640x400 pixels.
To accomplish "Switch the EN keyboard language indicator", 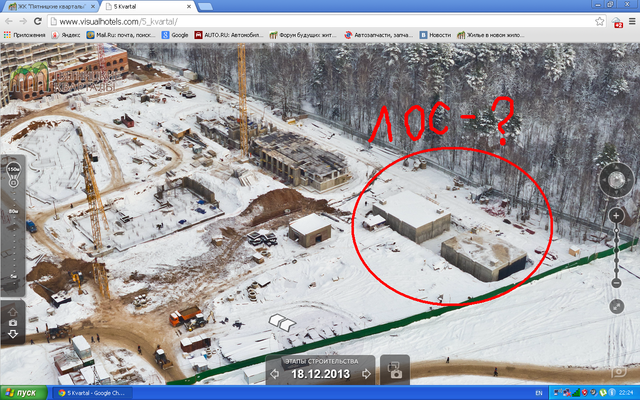I will coord(539,393).
